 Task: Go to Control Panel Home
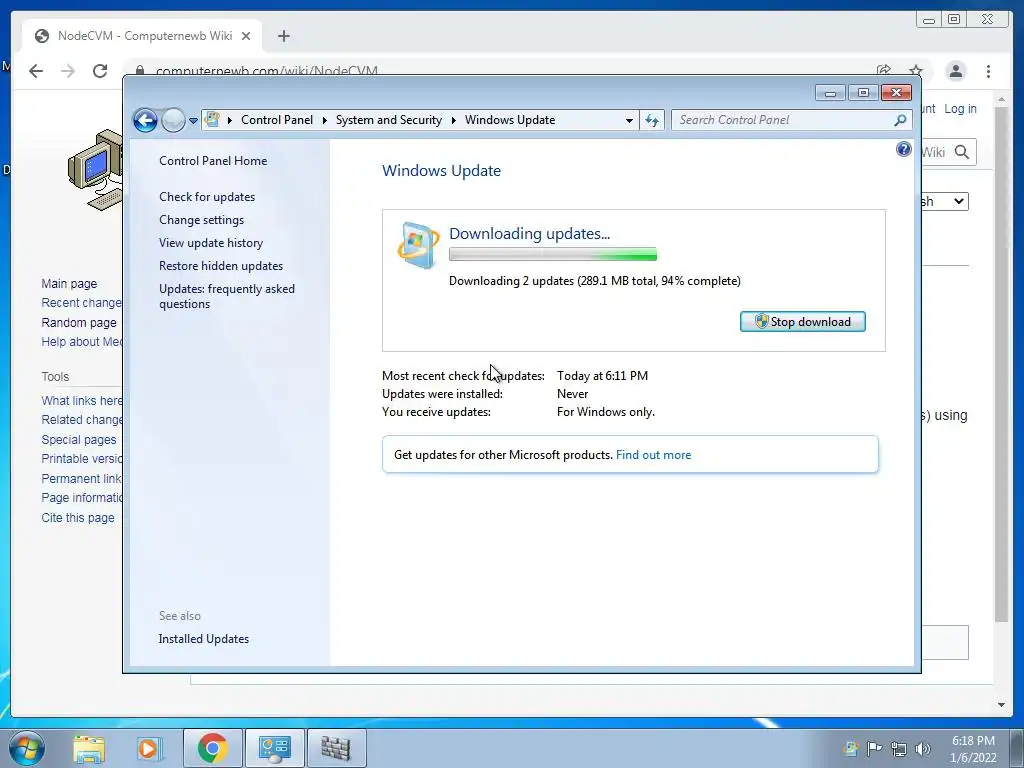(213, 161)
